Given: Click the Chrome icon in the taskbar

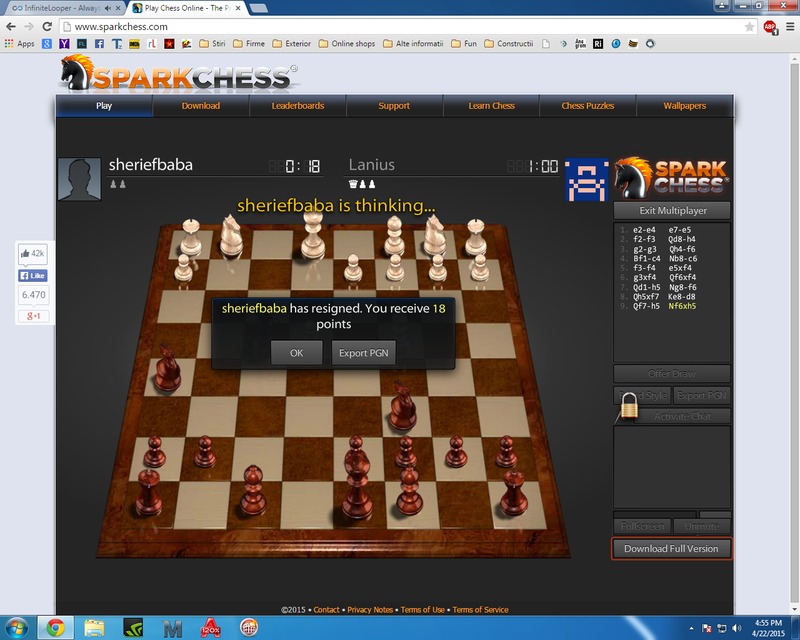Looking at the screenshot, I should click(x=56, y=628).
